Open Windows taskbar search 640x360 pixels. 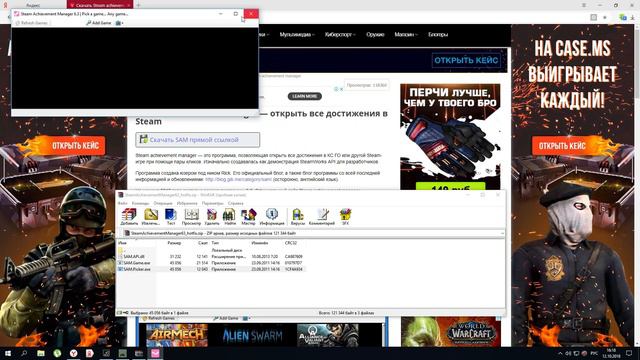pos(24,353)
